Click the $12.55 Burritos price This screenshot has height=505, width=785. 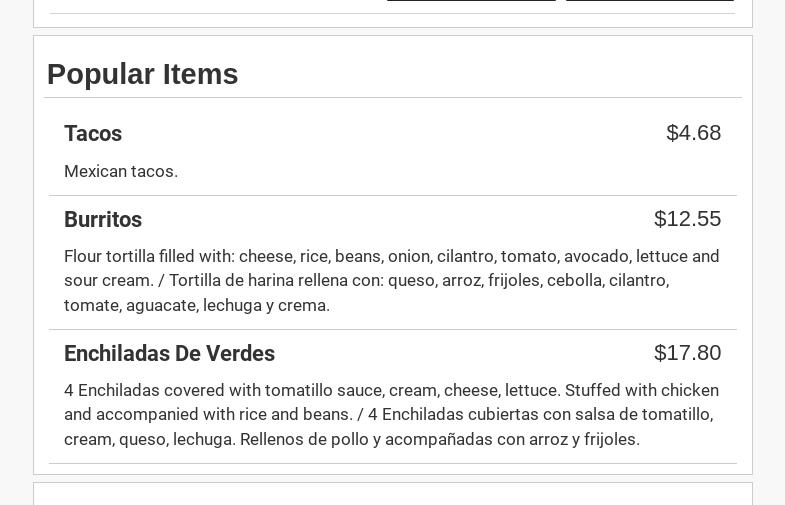point(687,219)
